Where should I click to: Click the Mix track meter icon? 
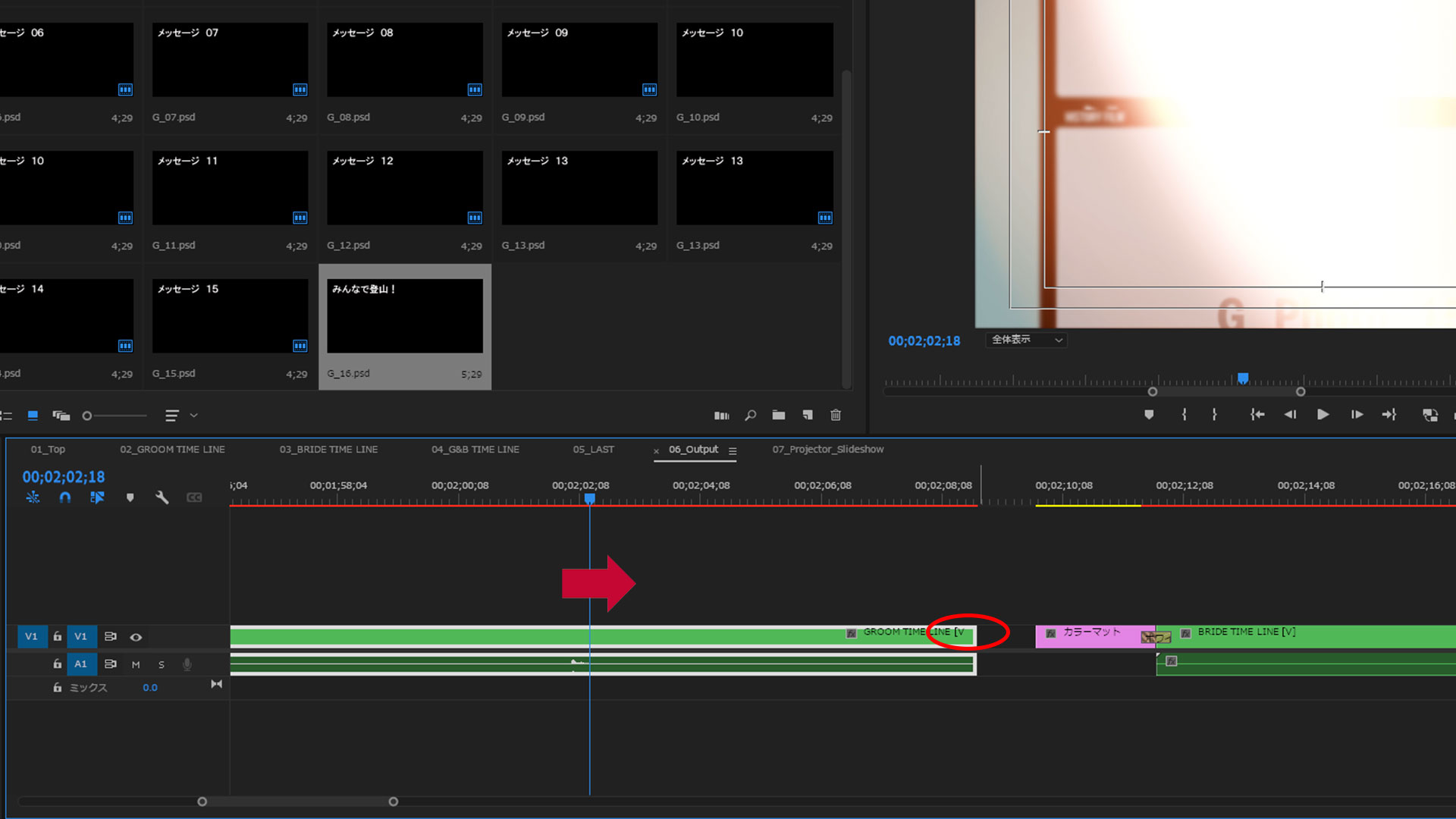pyautogui.click(x=217, y=685)
